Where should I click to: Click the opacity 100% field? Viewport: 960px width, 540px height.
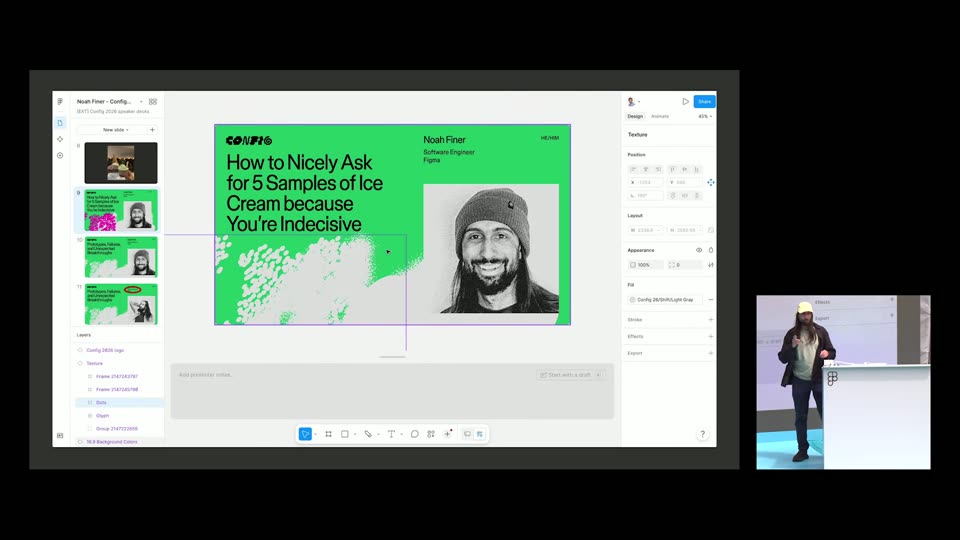646,265
